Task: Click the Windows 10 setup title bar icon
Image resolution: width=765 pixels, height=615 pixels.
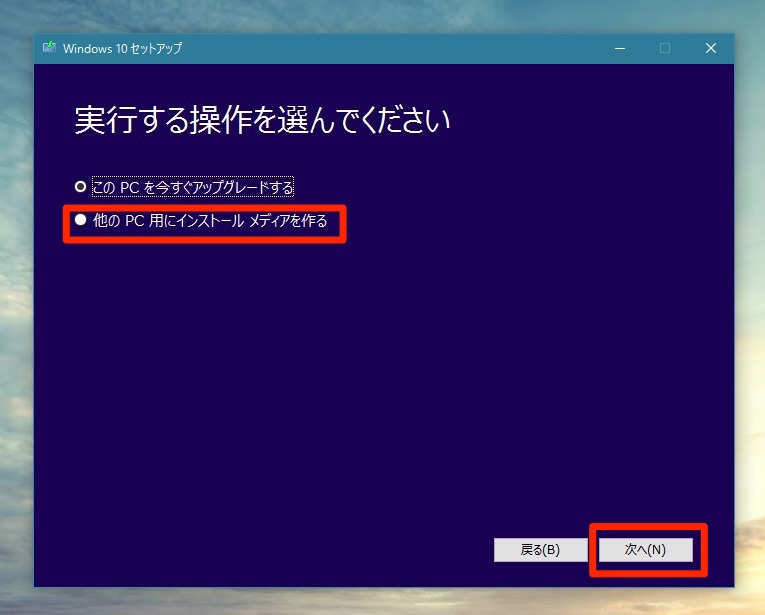Action: (49, 47)
